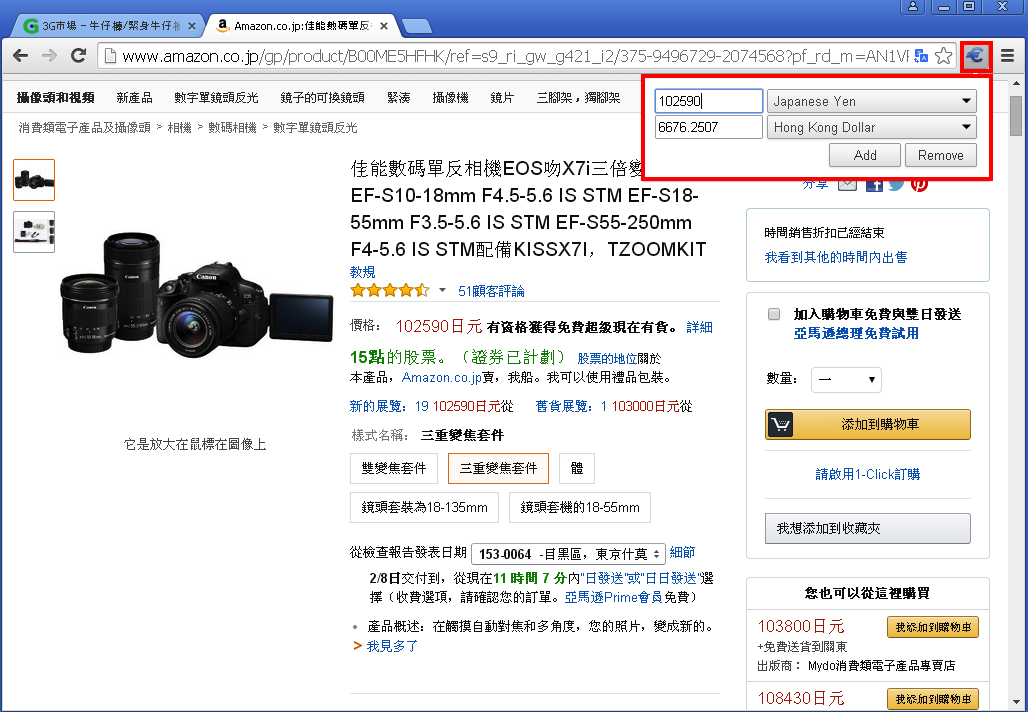Viewport: 1028px width, 712px height.
Task: Share the product on Pinterest
Action: pyautogui.click(x=919, y=184)
